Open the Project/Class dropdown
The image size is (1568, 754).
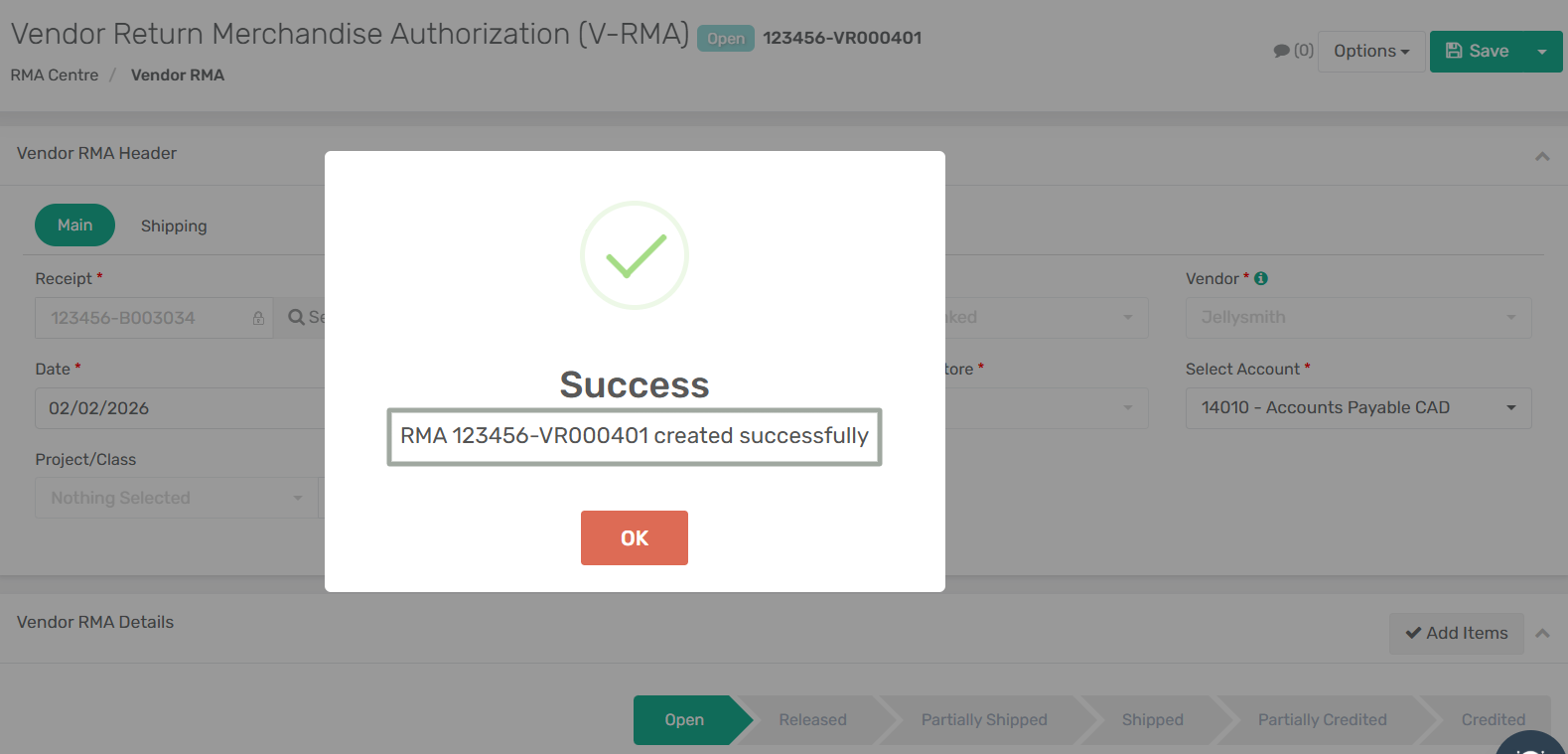pyautogui.click(x=176, y=498)
